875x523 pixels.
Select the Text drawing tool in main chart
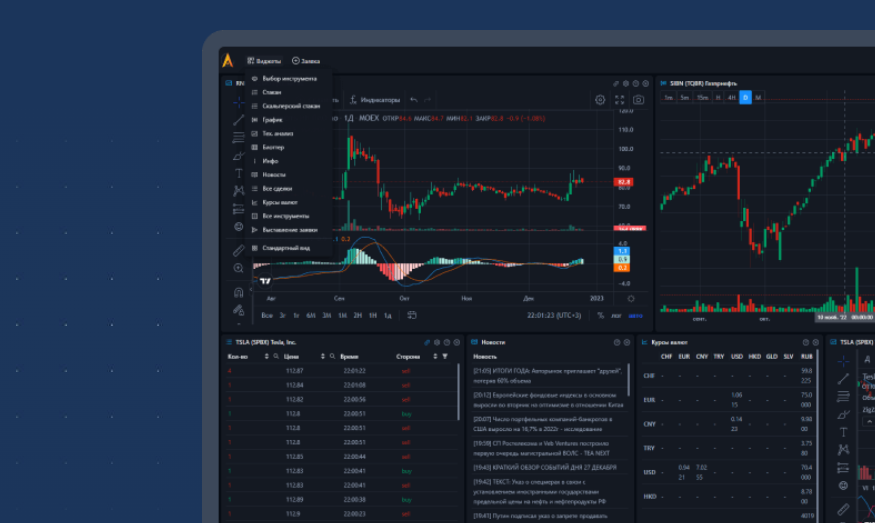[x=238, y=174]
